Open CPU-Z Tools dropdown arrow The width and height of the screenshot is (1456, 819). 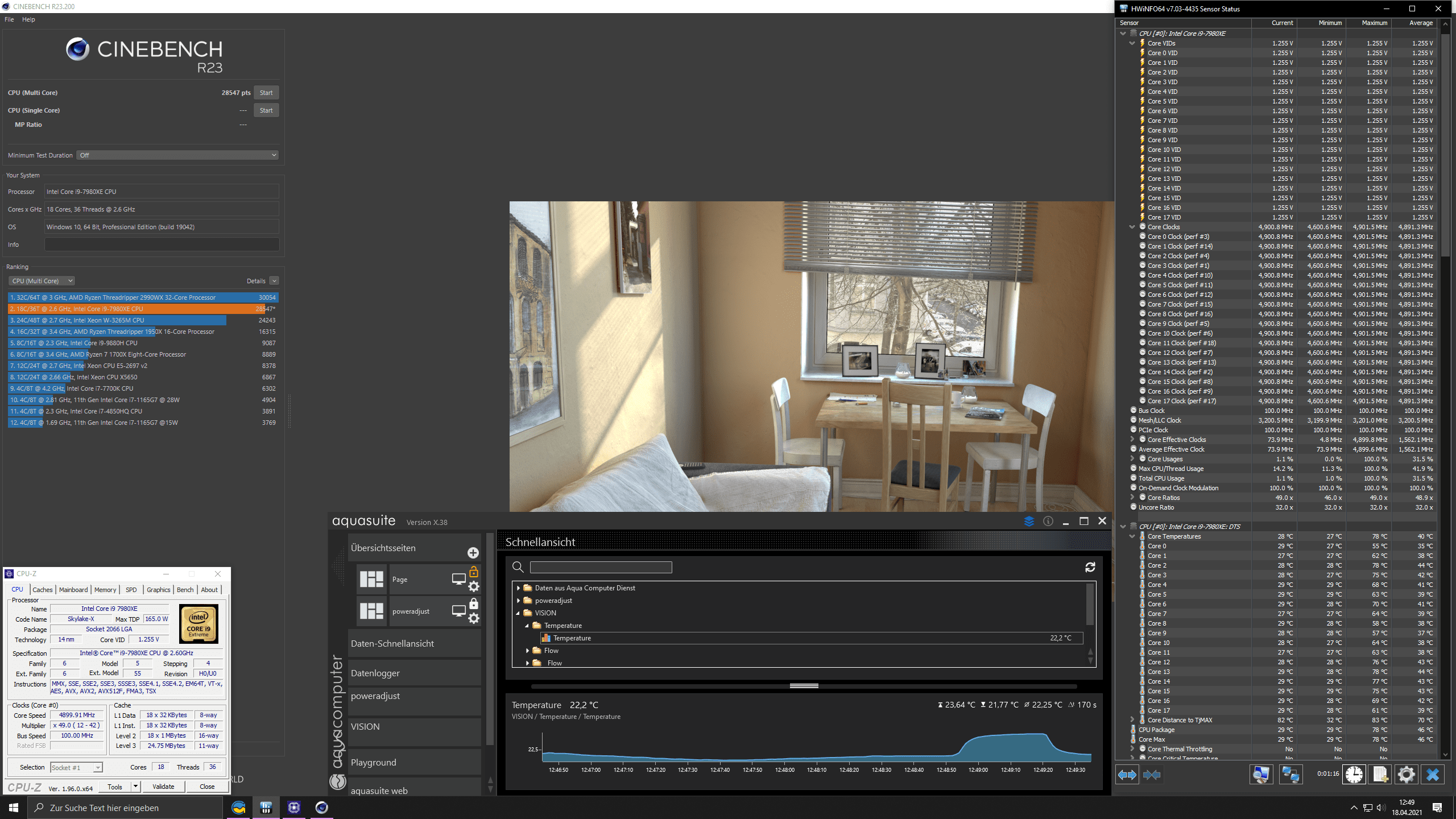(x=135, y=787)
